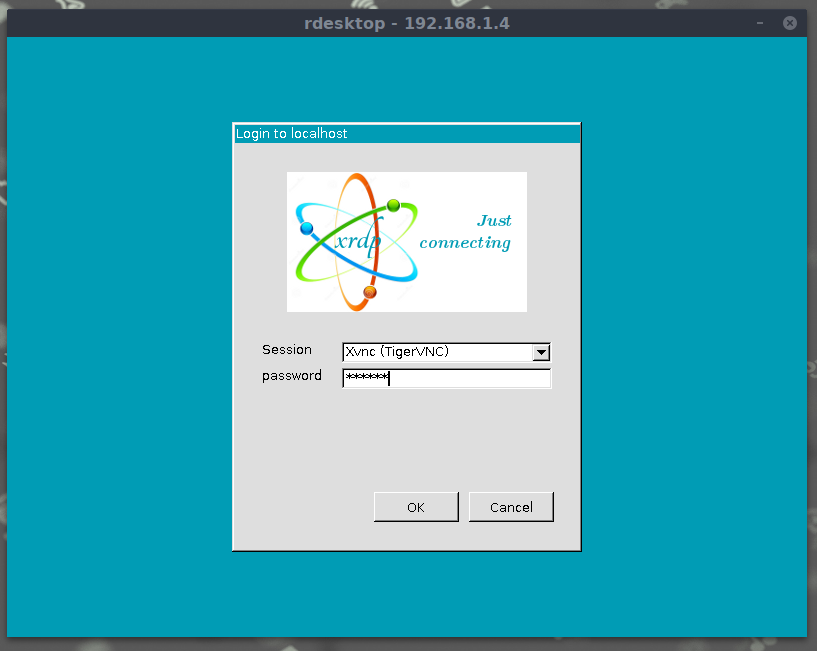This screenshot has height=651, width=817.
Task: Select the Xvnc (TigerVNC) session field
Action: (x=447, y=352)
